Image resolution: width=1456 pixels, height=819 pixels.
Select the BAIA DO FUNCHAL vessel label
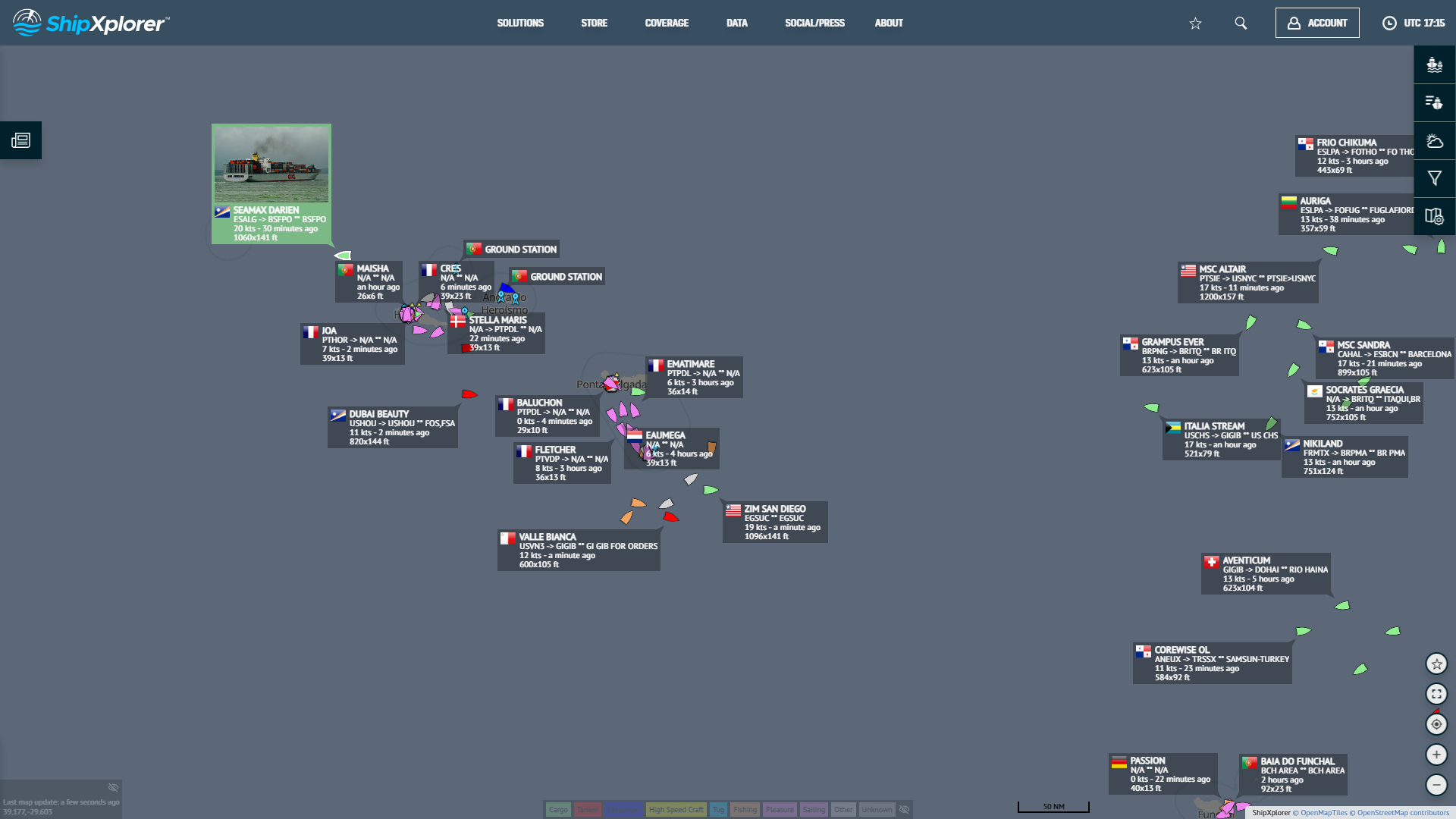tap(1293, 774)
